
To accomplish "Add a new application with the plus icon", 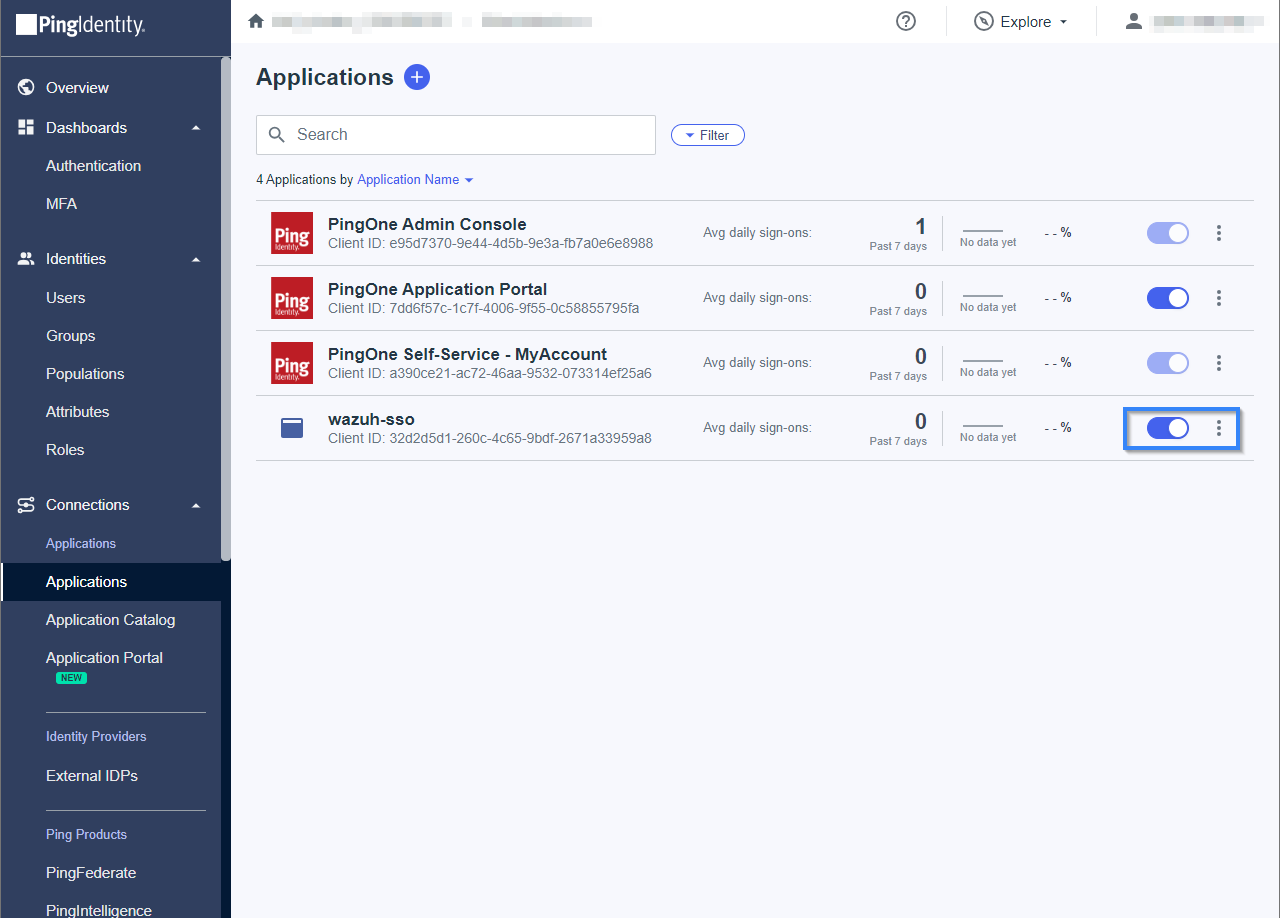I will coord(417,77).
